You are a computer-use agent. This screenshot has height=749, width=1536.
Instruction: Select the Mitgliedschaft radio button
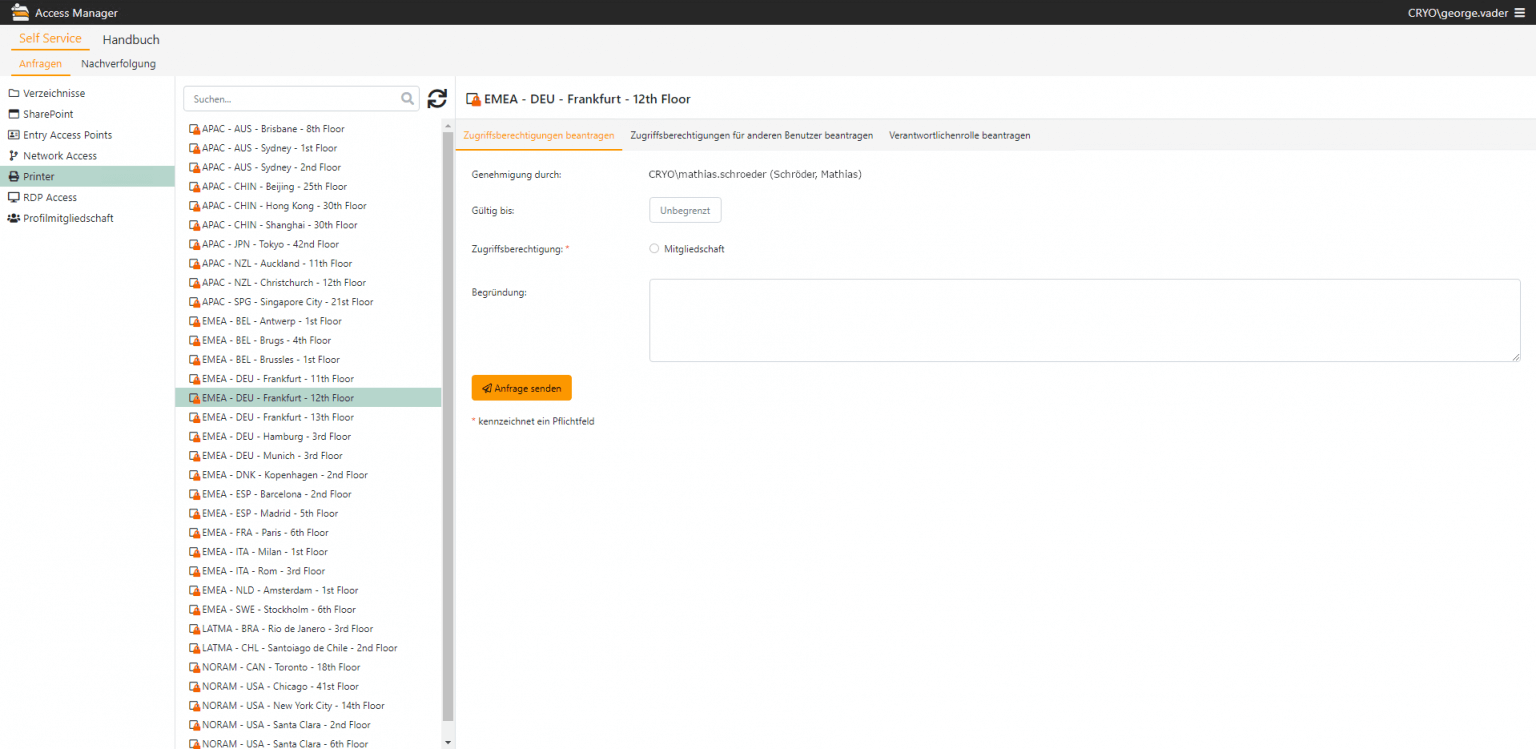pos(654,249)
